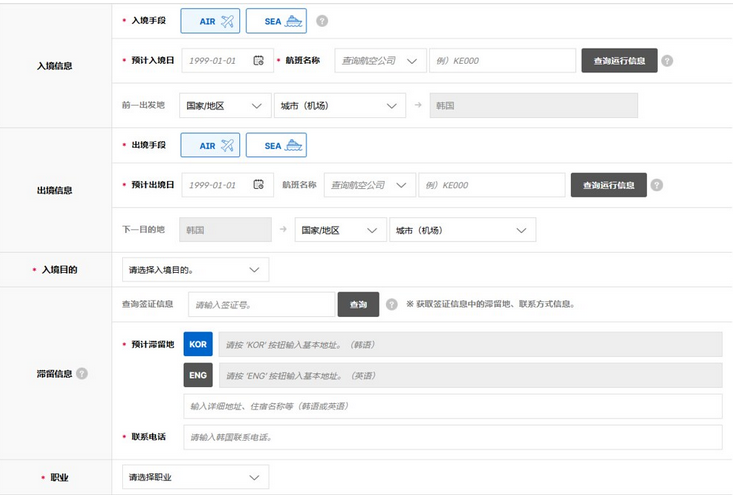Select SEA as the entry method
733x496 pixels.
click(276, 21)
